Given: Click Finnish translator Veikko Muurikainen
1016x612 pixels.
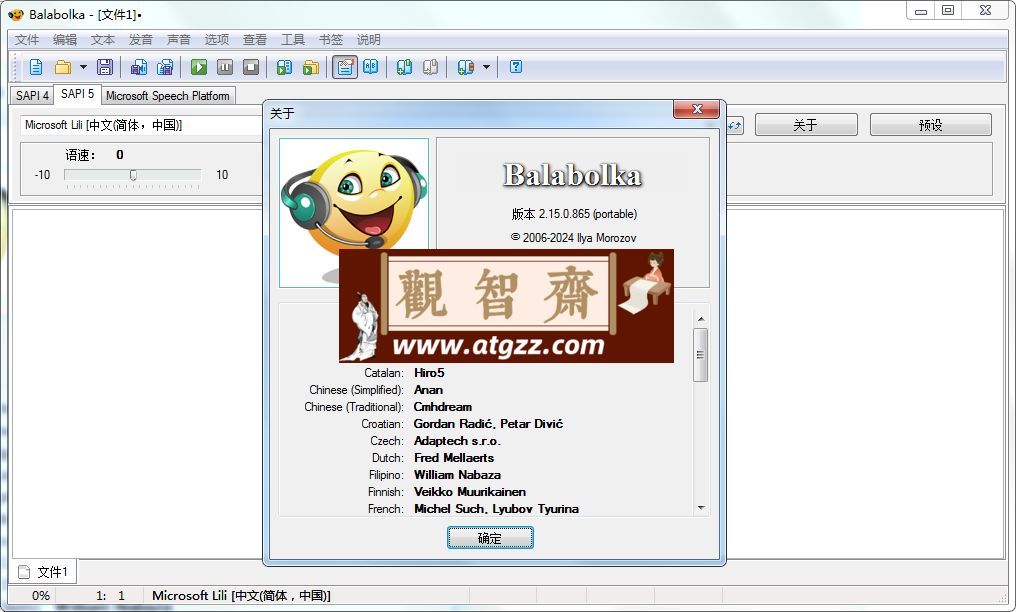Looking at the screenshot, I should click(x=470, y=492).
